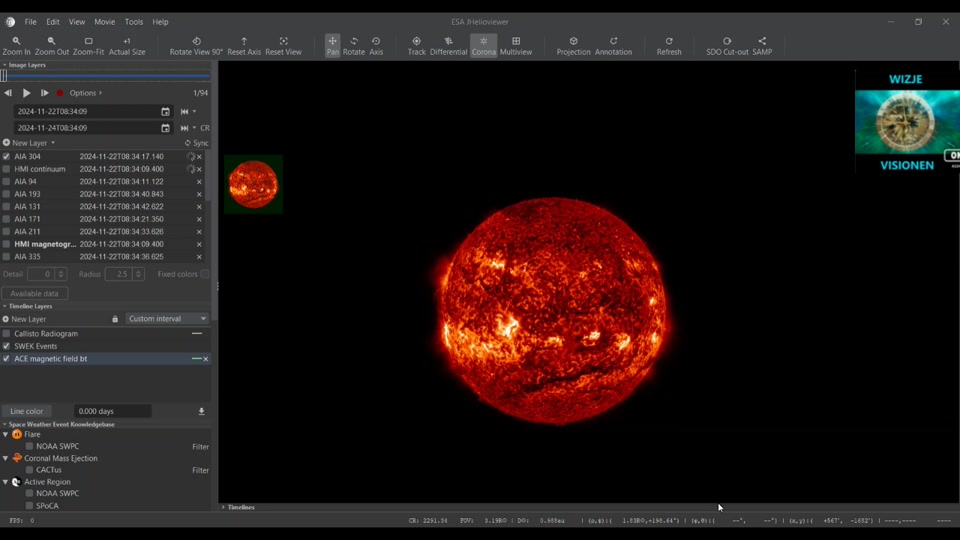Enable Differential mode

coord(448,46)
